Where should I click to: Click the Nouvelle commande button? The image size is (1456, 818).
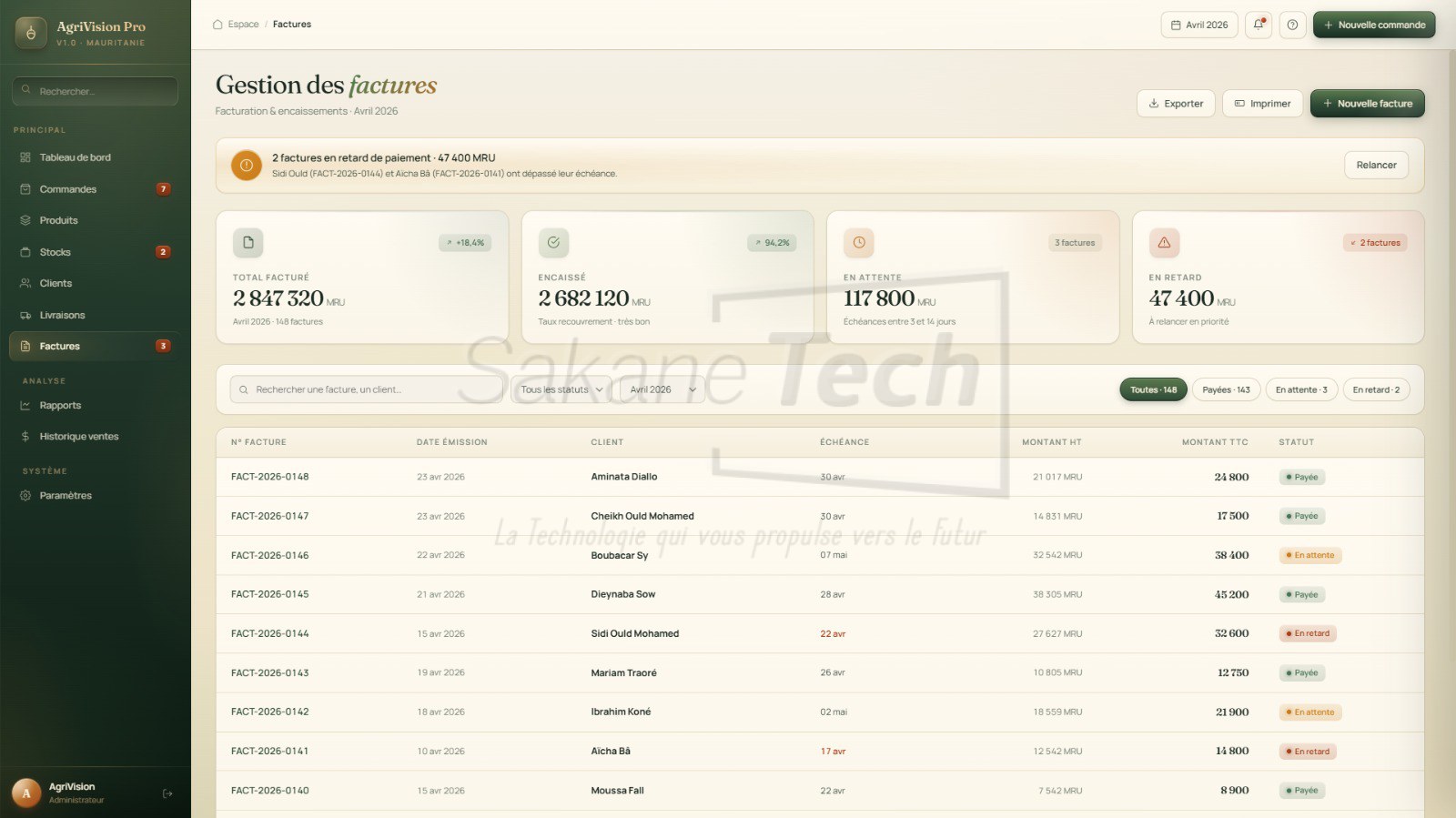pyautogui.click(x=1374, y=25)
